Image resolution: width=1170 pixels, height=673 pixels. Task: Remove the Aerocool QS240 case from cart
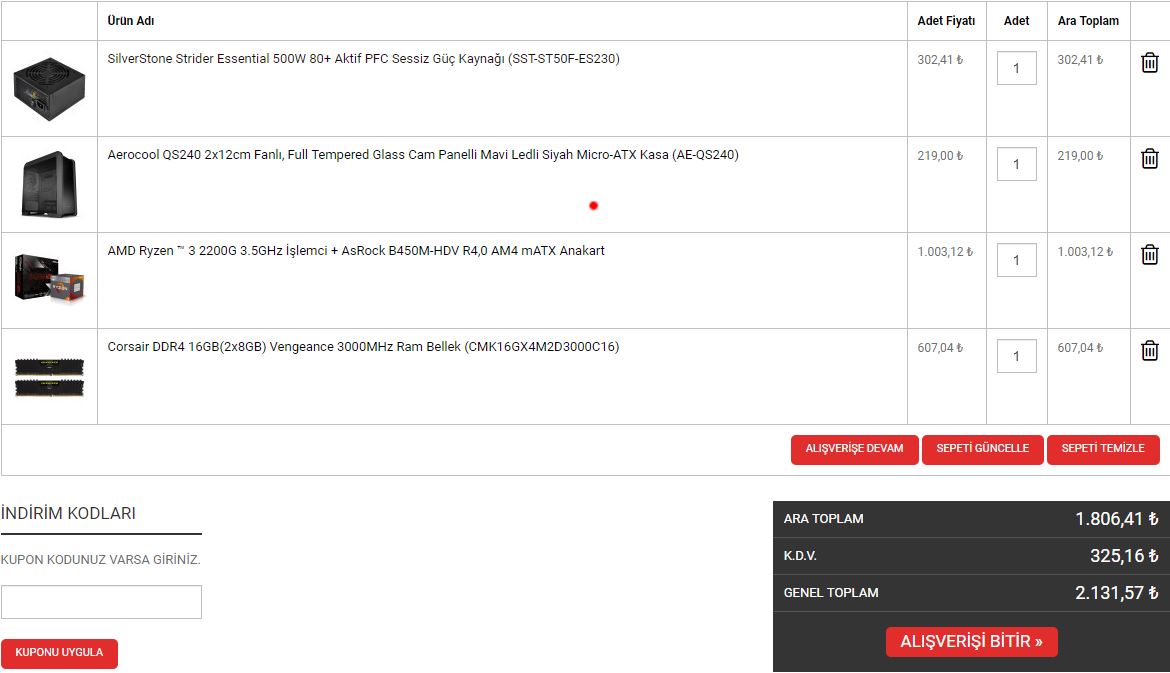click(1150, 159)
